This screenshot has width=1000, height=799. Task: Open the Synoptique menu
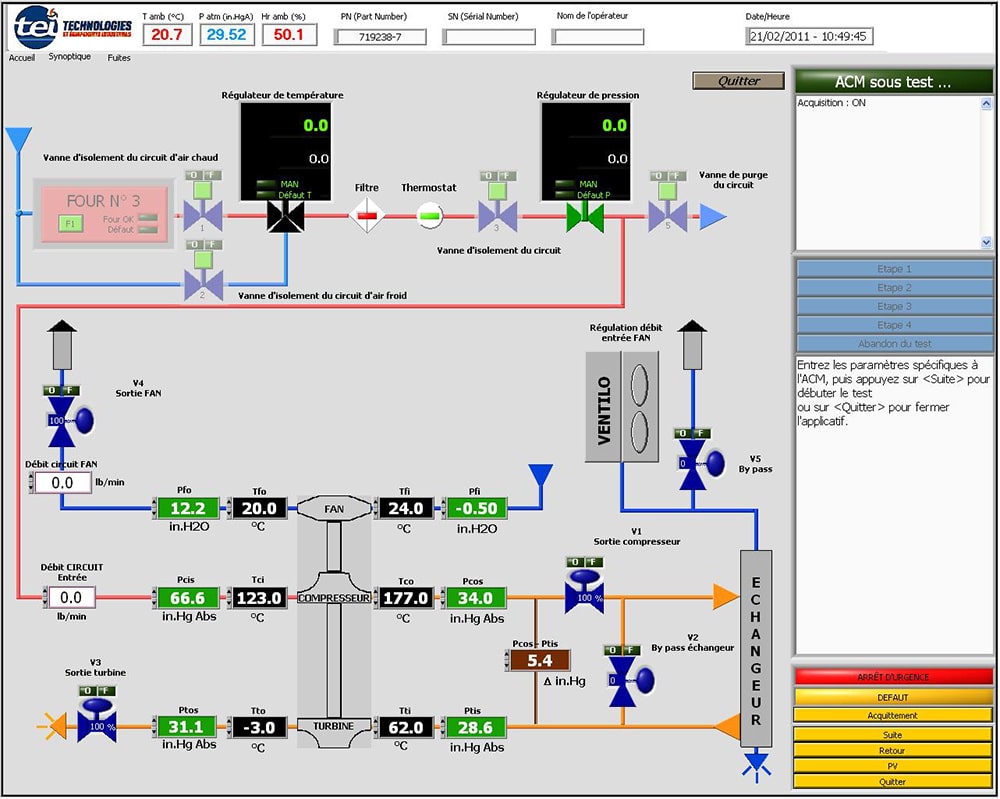coord(69,57)
